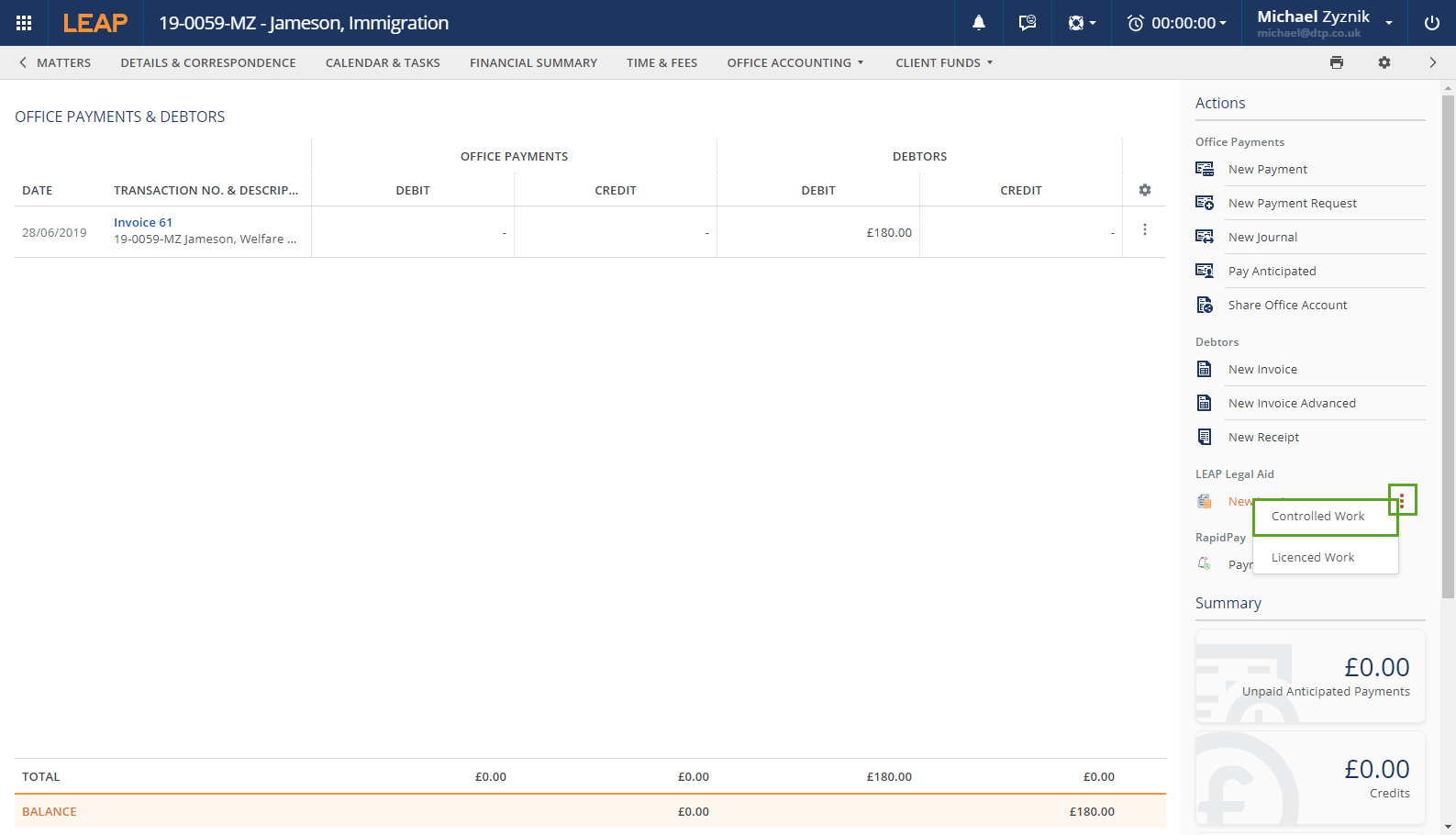Click New Payment Request action
The width and height of the screenshot is (1456, 835).
(1292, 204)
